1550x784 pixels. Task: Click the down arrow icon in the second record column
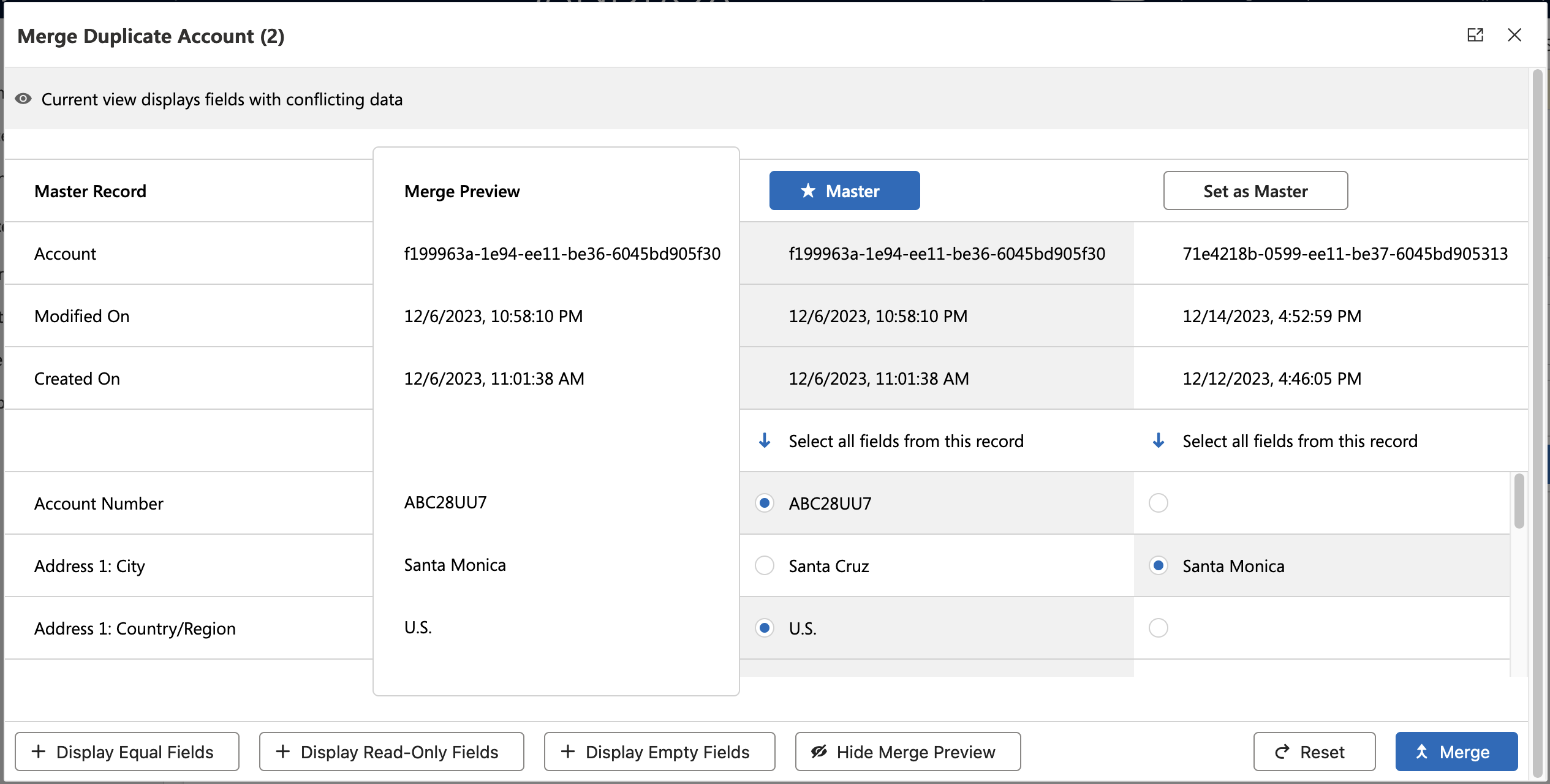[1159, 440]
